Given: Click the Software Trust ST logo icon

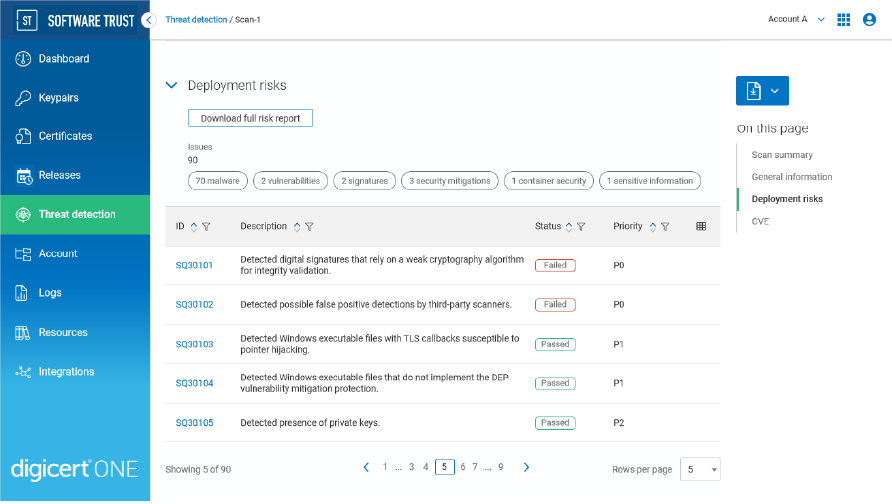Looking at the screenshot, I should coord(27,20).
